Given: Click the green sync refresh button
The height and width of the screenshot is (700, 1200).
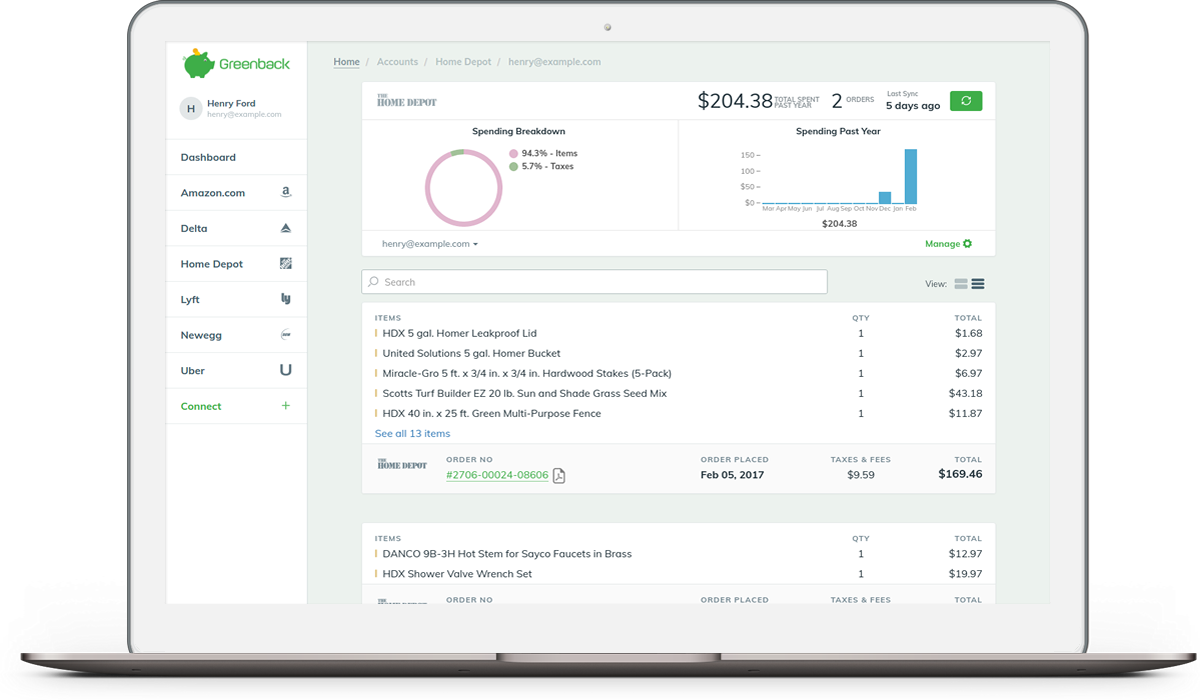Looking at the screenshot, I should click(x=966, y=101).
